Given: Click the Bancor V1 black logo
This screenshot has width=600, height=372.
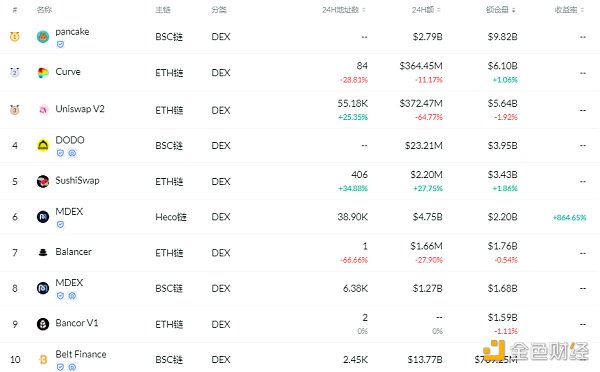Looking at the screenshot, I should pyautogui.click(x=43, y=324).
